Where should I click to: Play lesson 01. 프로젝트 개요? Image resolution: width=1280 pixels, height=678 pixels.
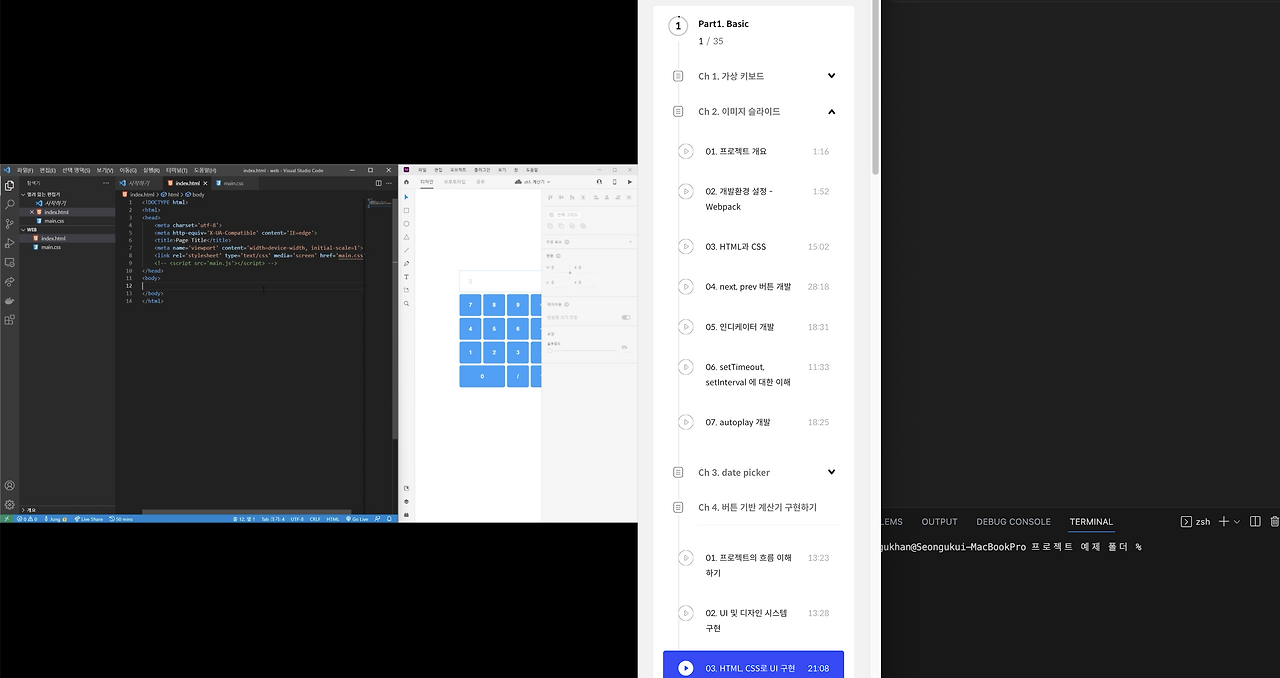(x=685, y=151)
